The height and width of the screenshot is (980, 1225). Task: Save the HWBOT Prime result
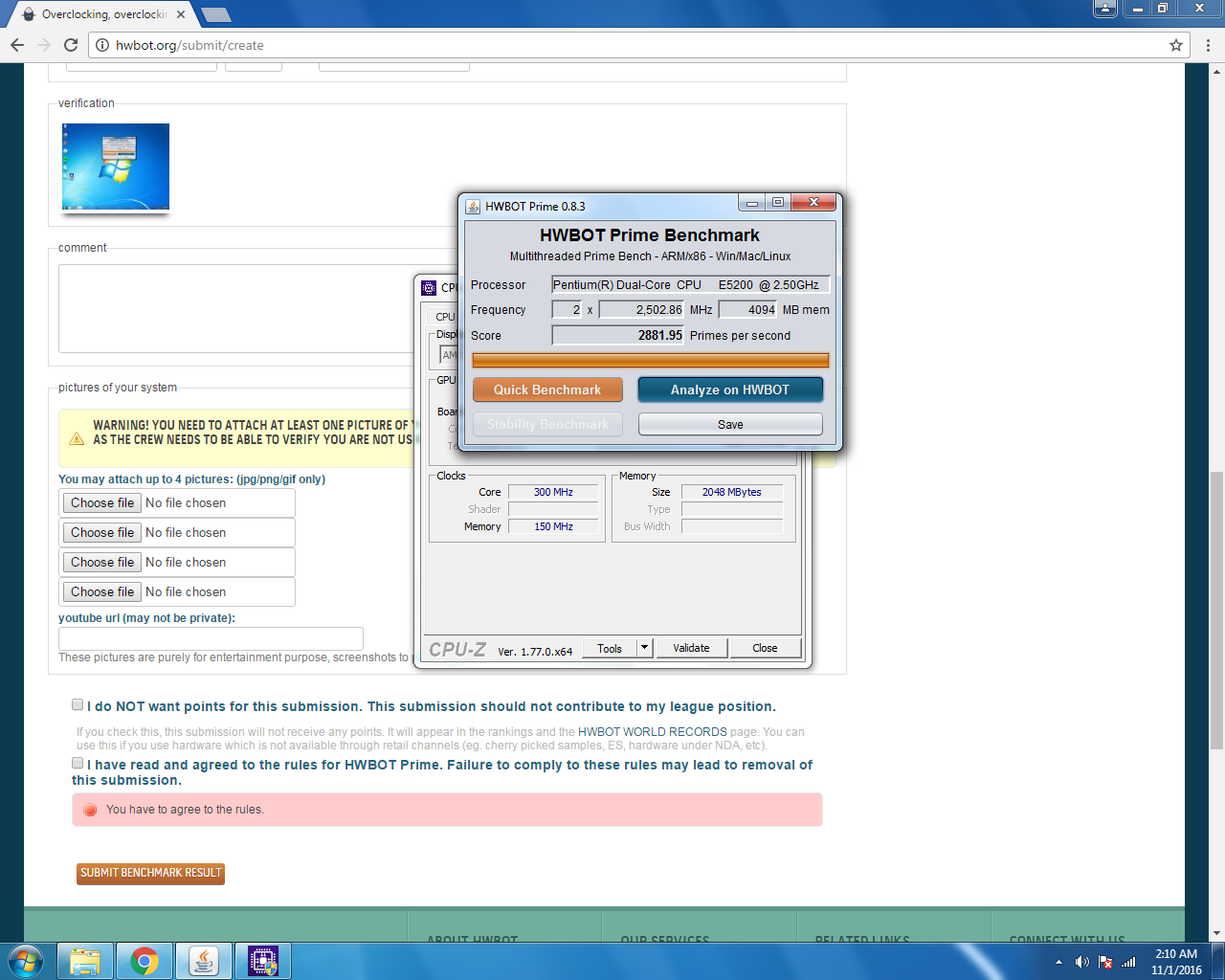click(730, 424)
